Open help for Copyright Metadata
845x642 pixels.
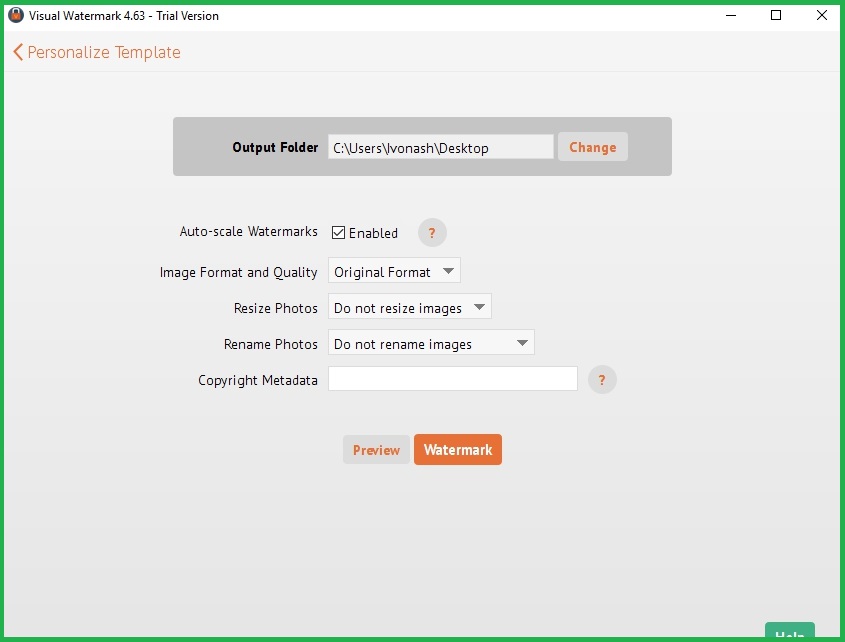602,380
